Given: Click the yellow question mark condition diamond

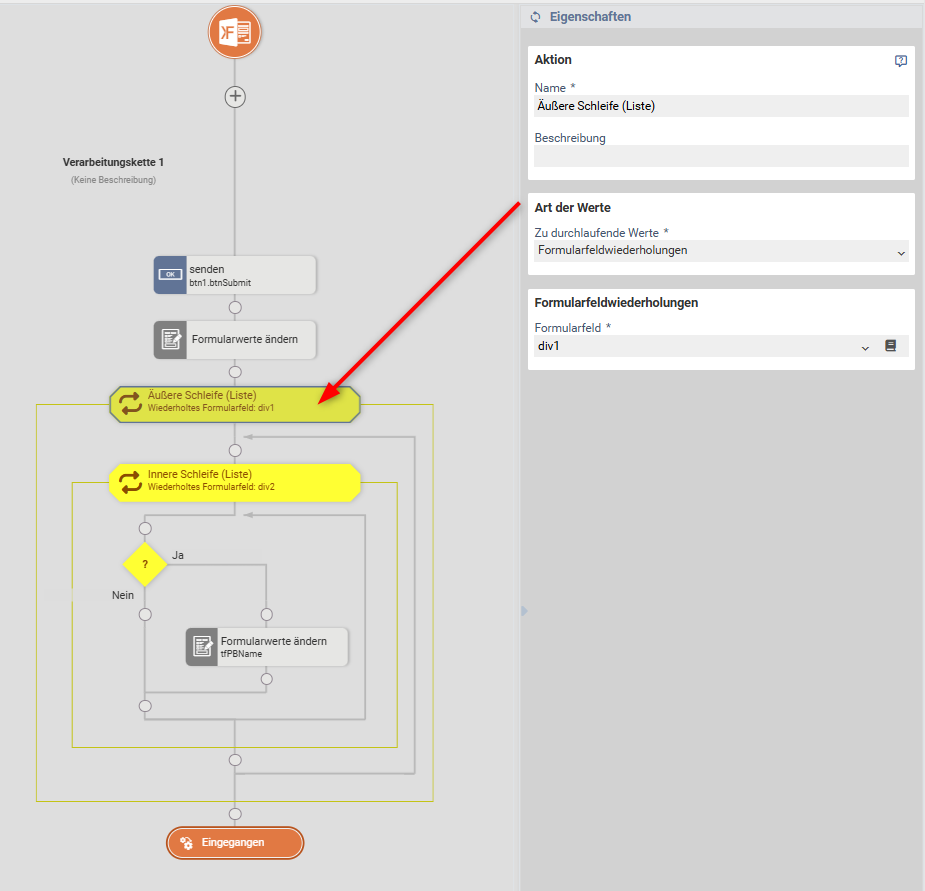Looking at the screenshot, I should pyautogui.click(x=145, y=565).
